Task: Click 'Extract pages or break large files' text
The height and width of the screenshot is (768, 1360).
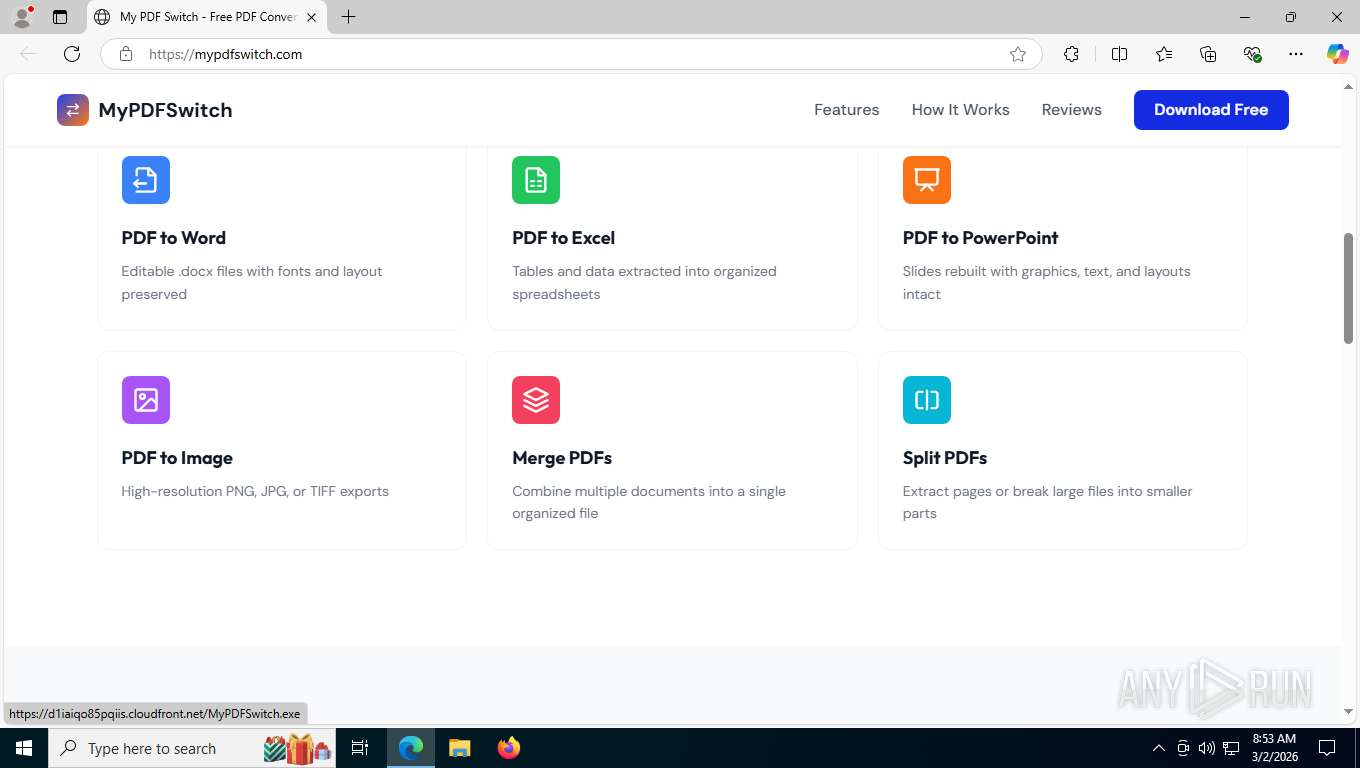Action: point(1048,502)
